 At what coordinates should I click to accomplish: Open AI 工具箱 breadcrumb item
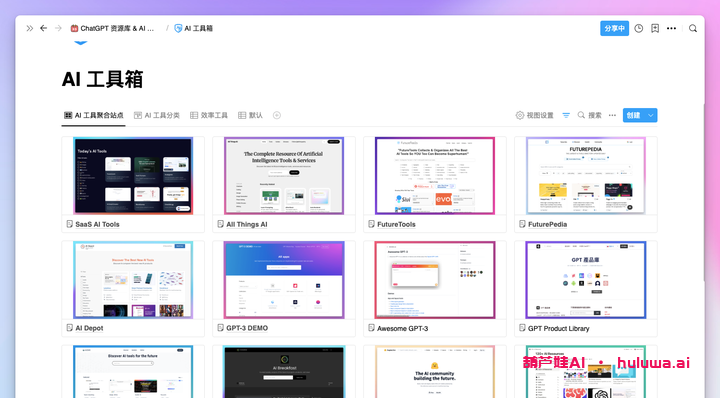coord(194,28)
